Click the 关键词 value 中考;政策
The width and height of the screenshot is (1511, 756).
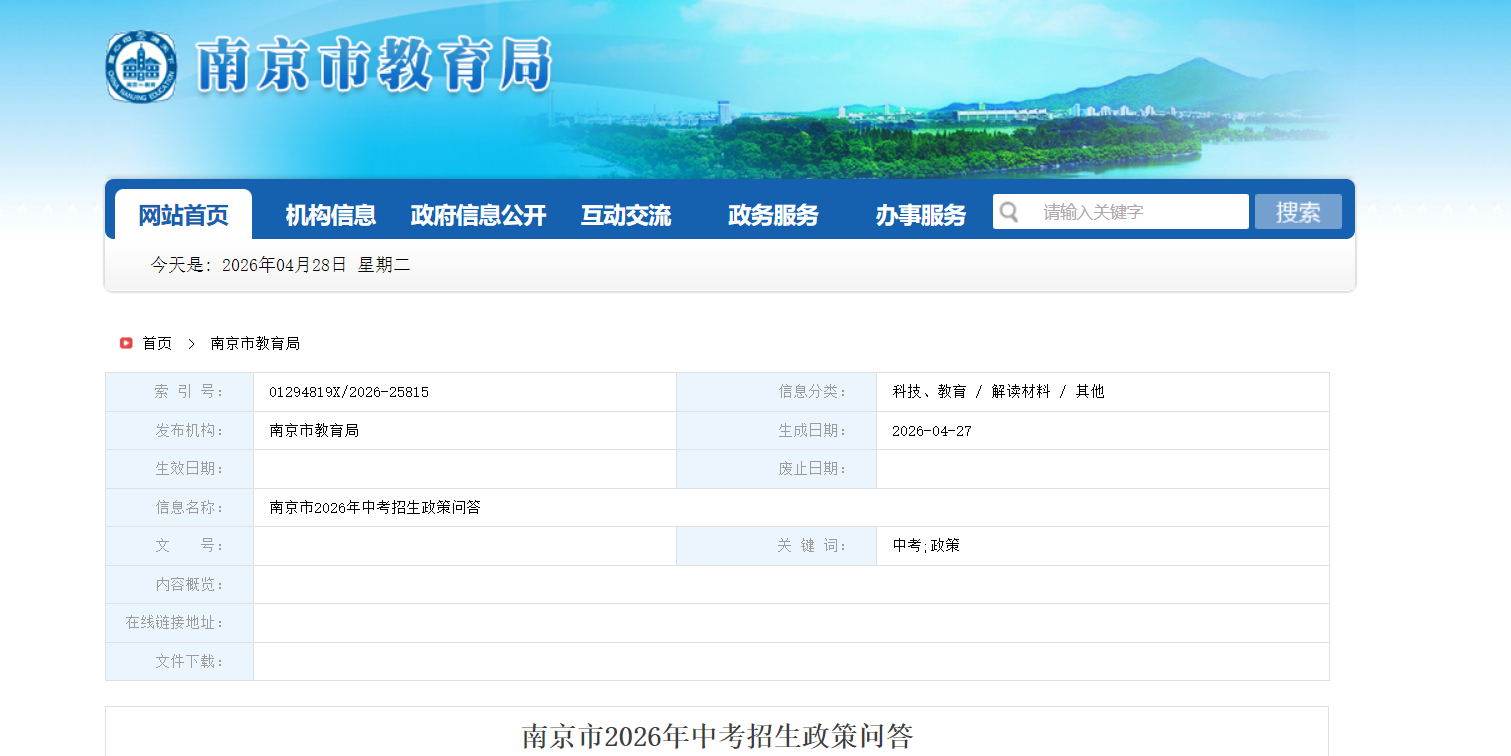(926, 546)
